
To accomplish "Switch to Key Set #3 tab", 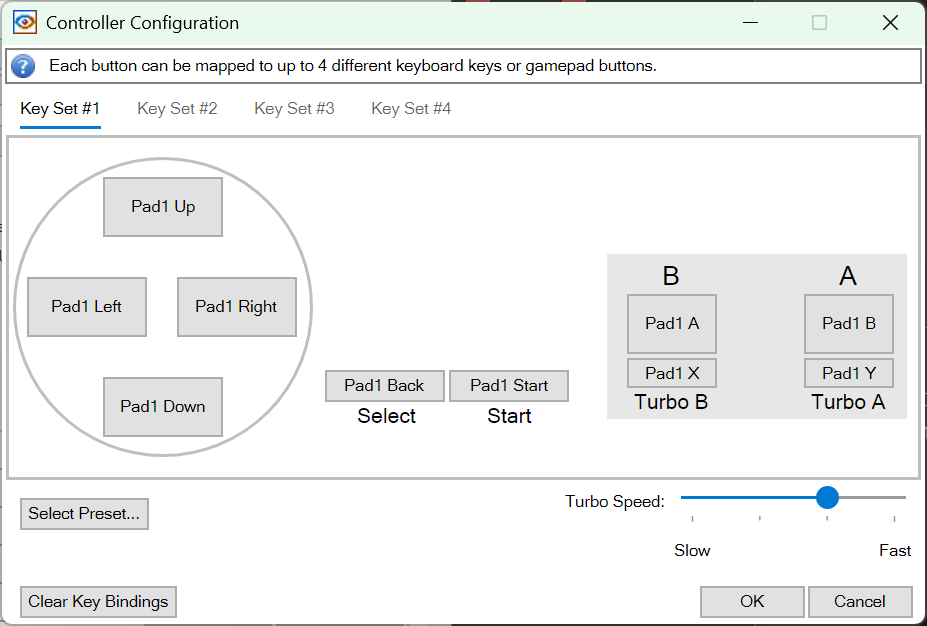I will point(293,108).
